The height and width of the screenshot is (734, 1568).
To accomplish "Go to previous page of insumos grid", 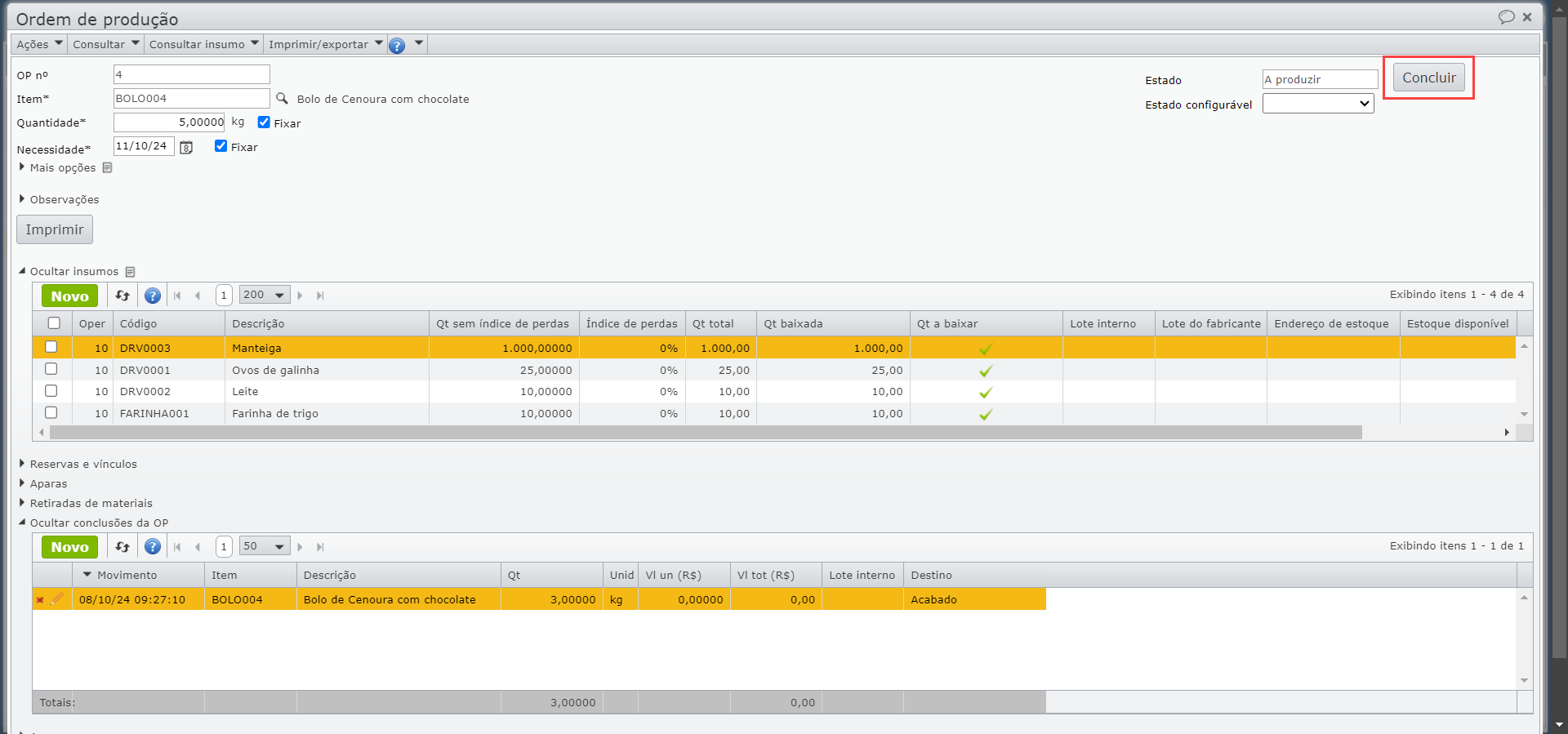I will [198, 296].
